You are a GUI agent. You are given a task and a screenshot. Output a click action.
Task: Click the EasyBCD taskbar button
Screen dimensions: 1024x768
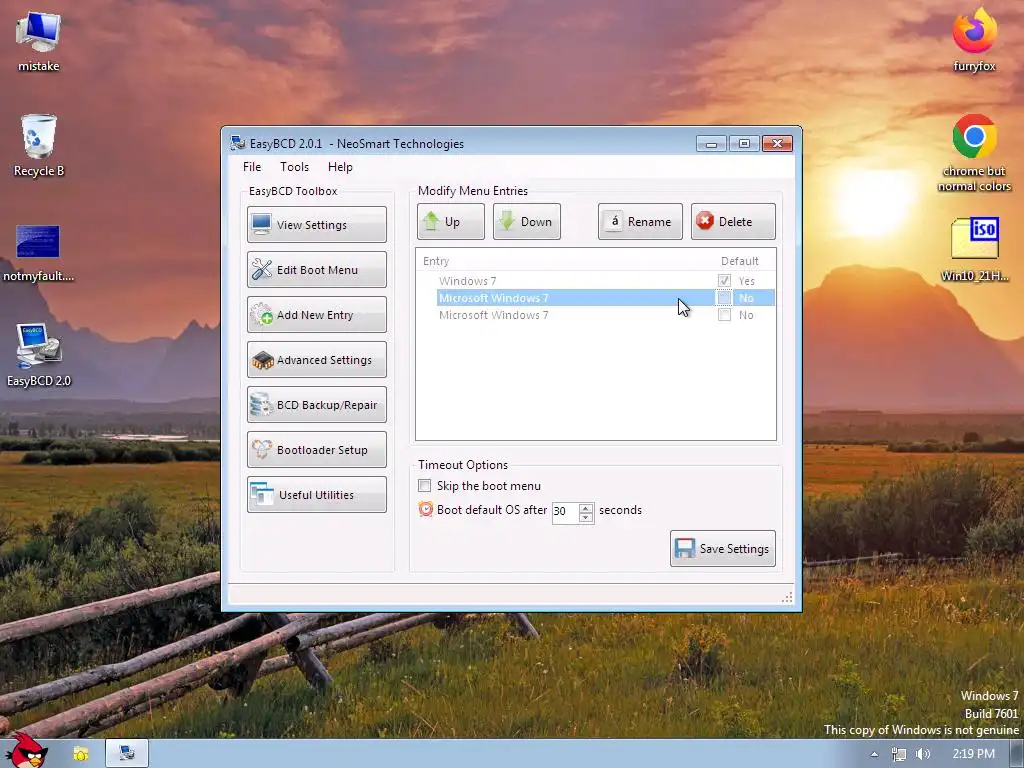[127, 754]
